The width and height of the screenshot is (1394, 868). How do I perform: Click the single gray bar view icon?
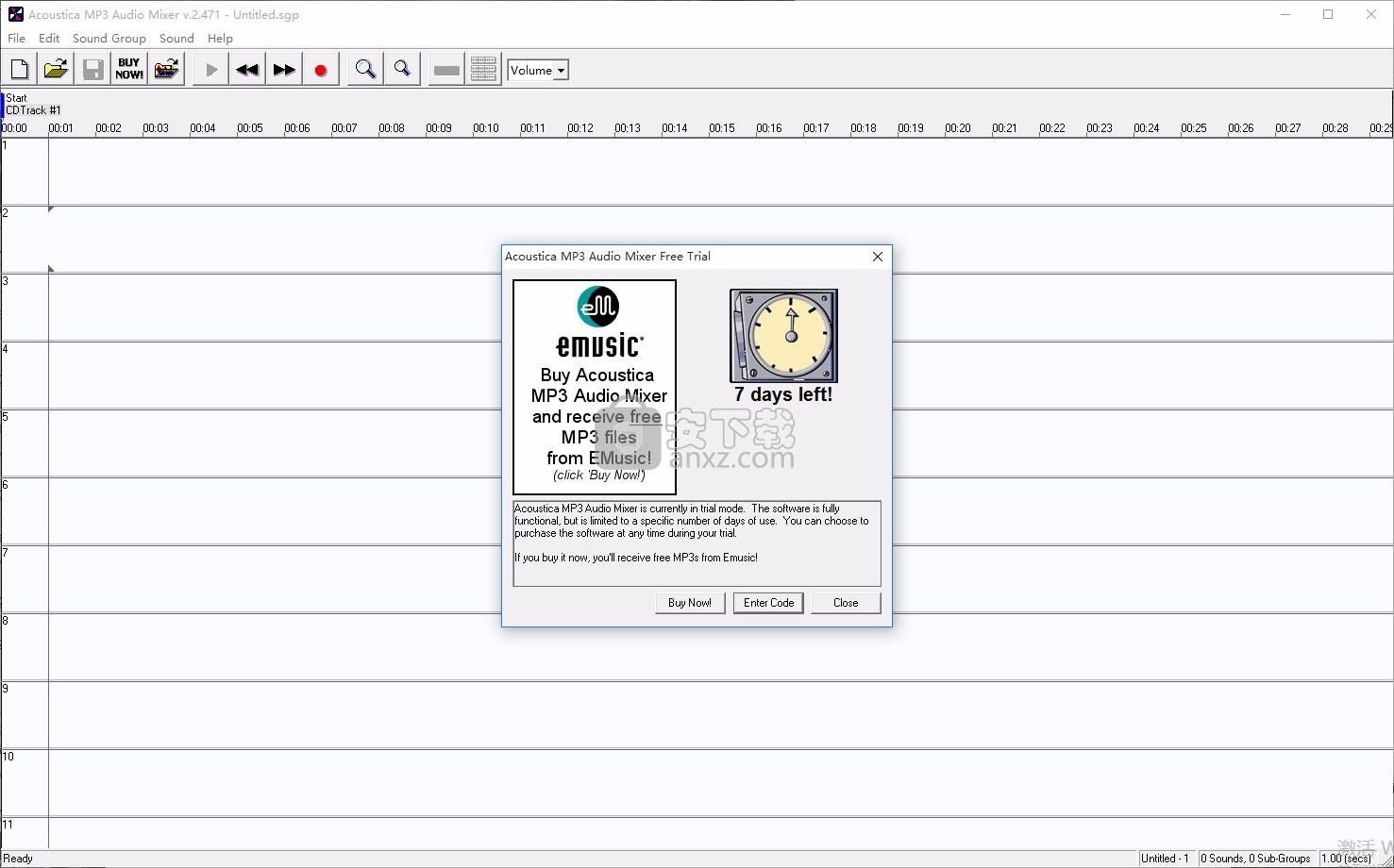(x=446, y=70)
